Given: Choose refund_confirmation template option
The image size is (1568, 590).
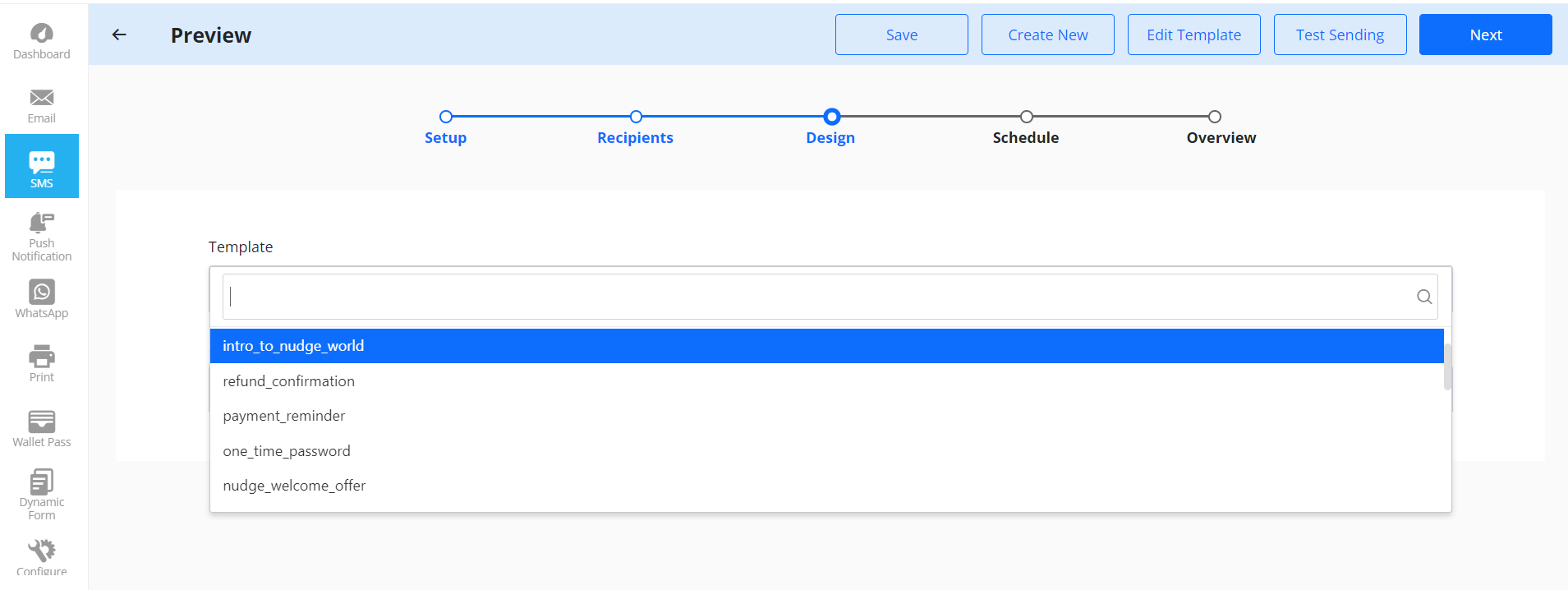Looking at the screenshot, I should point(827,381).
